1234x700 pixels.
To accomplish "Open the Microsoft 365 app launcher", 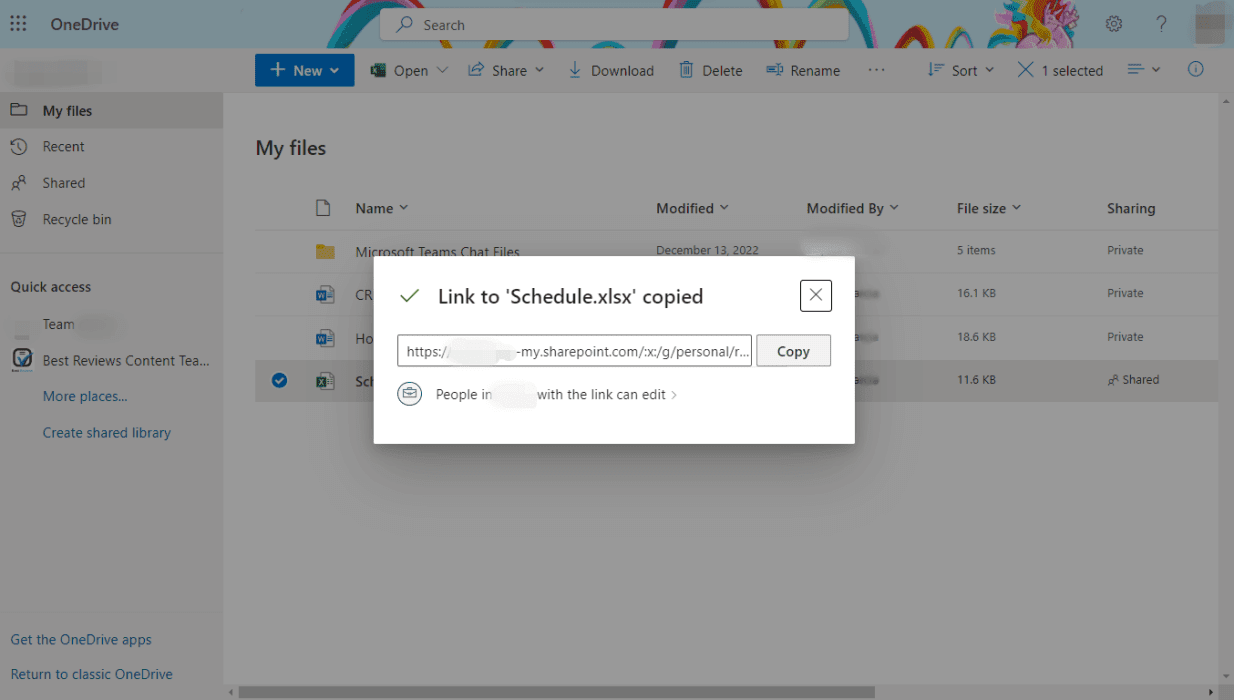I will click(x=18, y=23).
